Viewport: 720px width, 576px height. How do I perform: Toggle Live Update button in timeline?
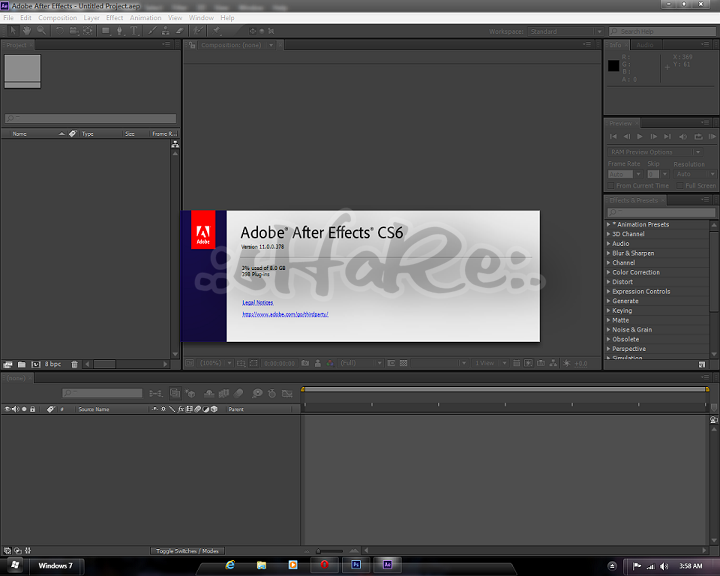175,393
